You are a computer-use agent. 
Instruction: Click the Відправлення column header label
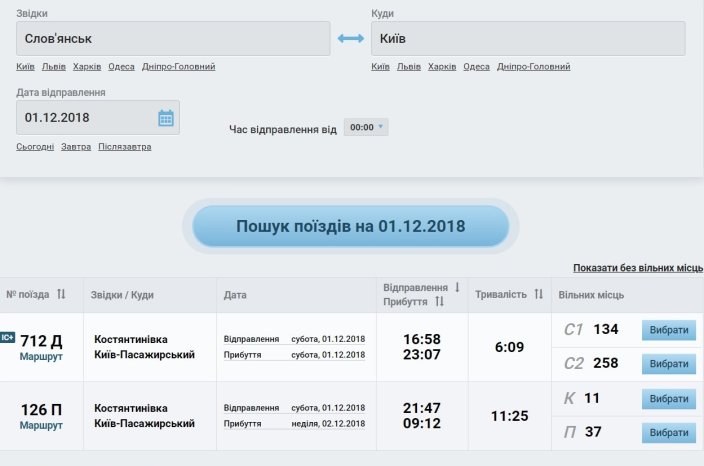pos(415,287)
